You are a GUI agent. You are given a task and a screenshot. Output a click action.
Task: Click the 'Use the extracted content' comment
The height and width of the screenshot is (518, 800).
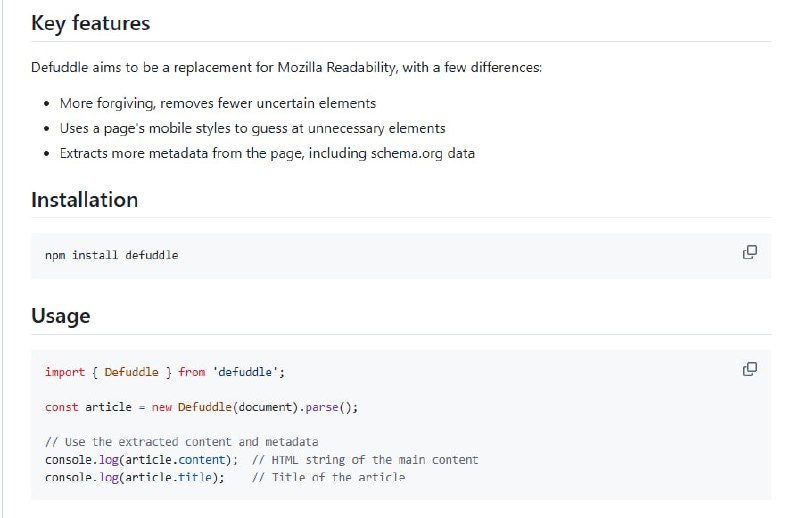[180, 442]
